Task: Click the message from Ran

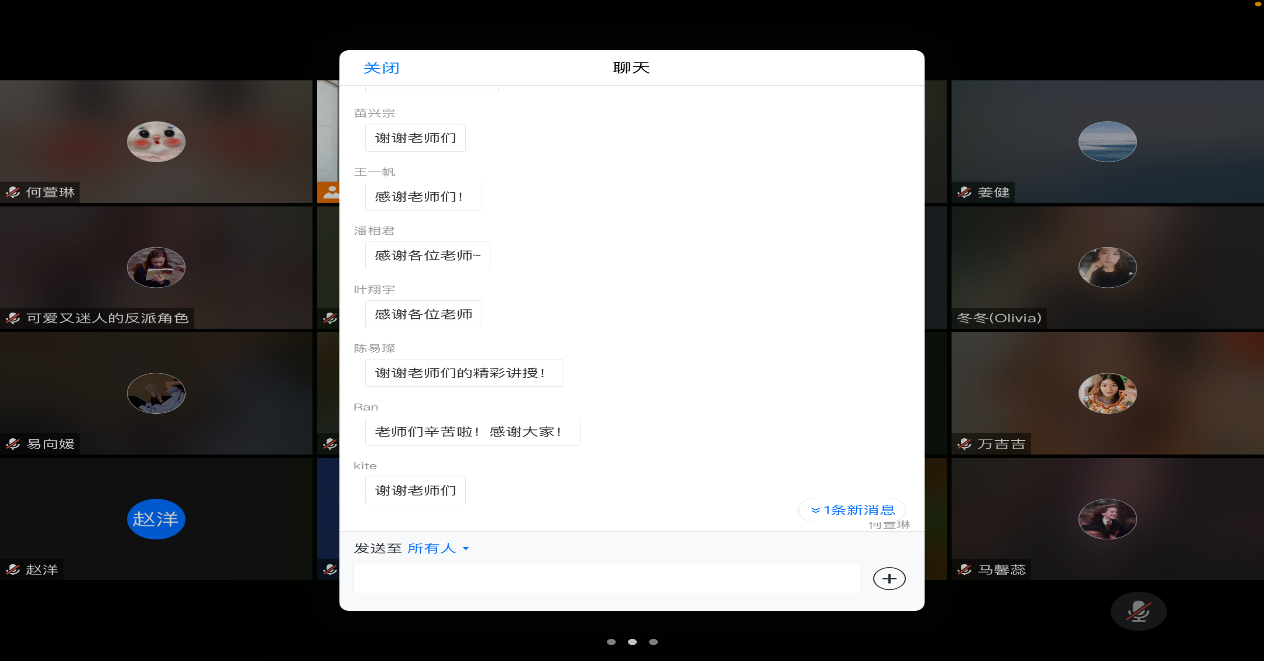Action: tap(472, 432)
